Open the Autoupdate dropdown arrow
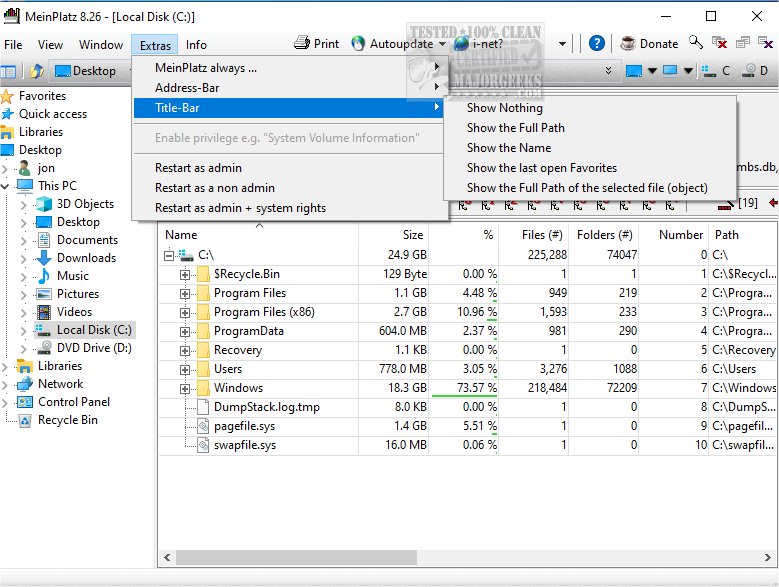The width and height of the screenshot is (779, 587). click(442, 44)
